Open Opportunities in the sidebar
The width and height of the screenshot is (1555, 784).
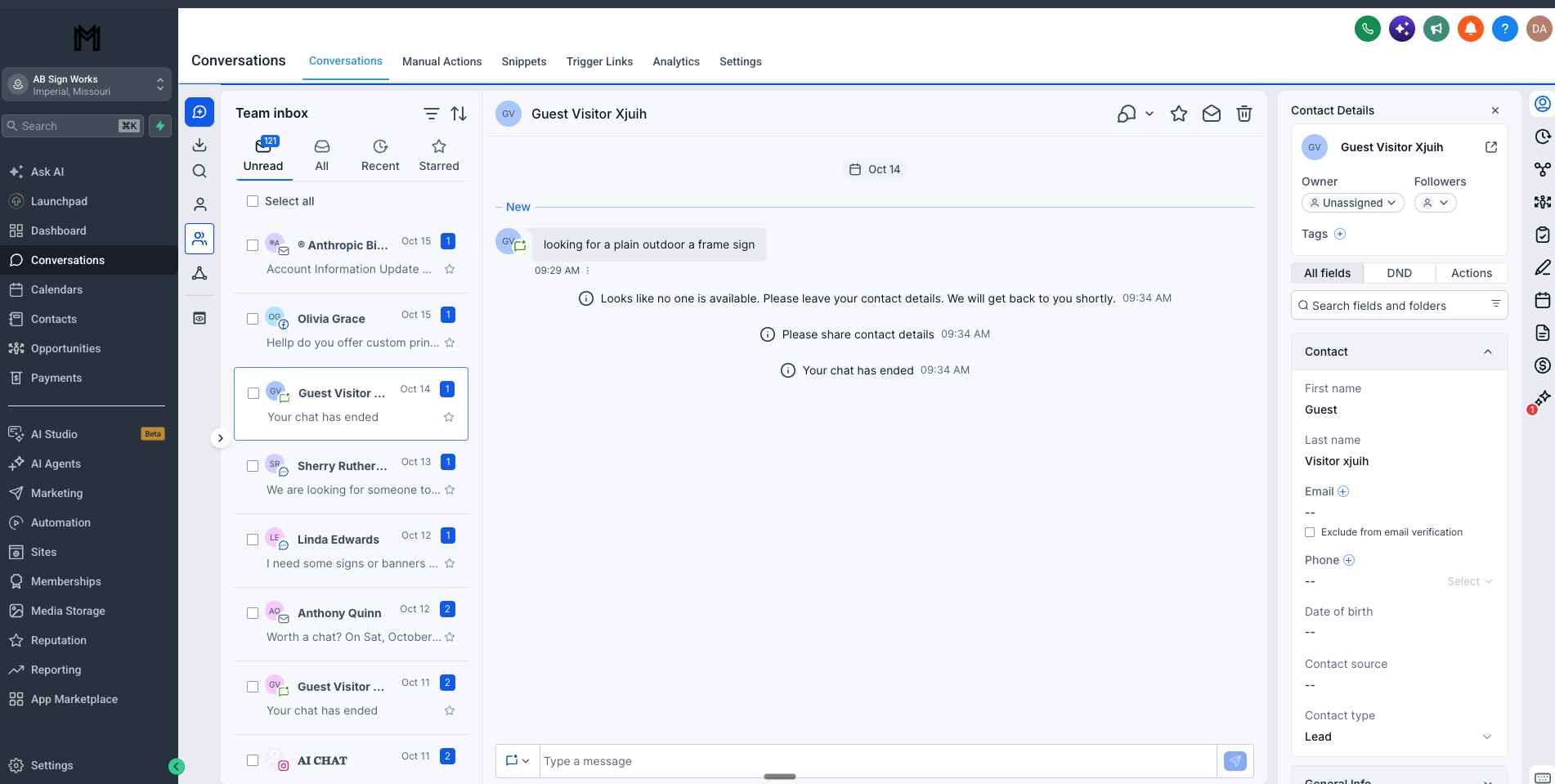65,348
